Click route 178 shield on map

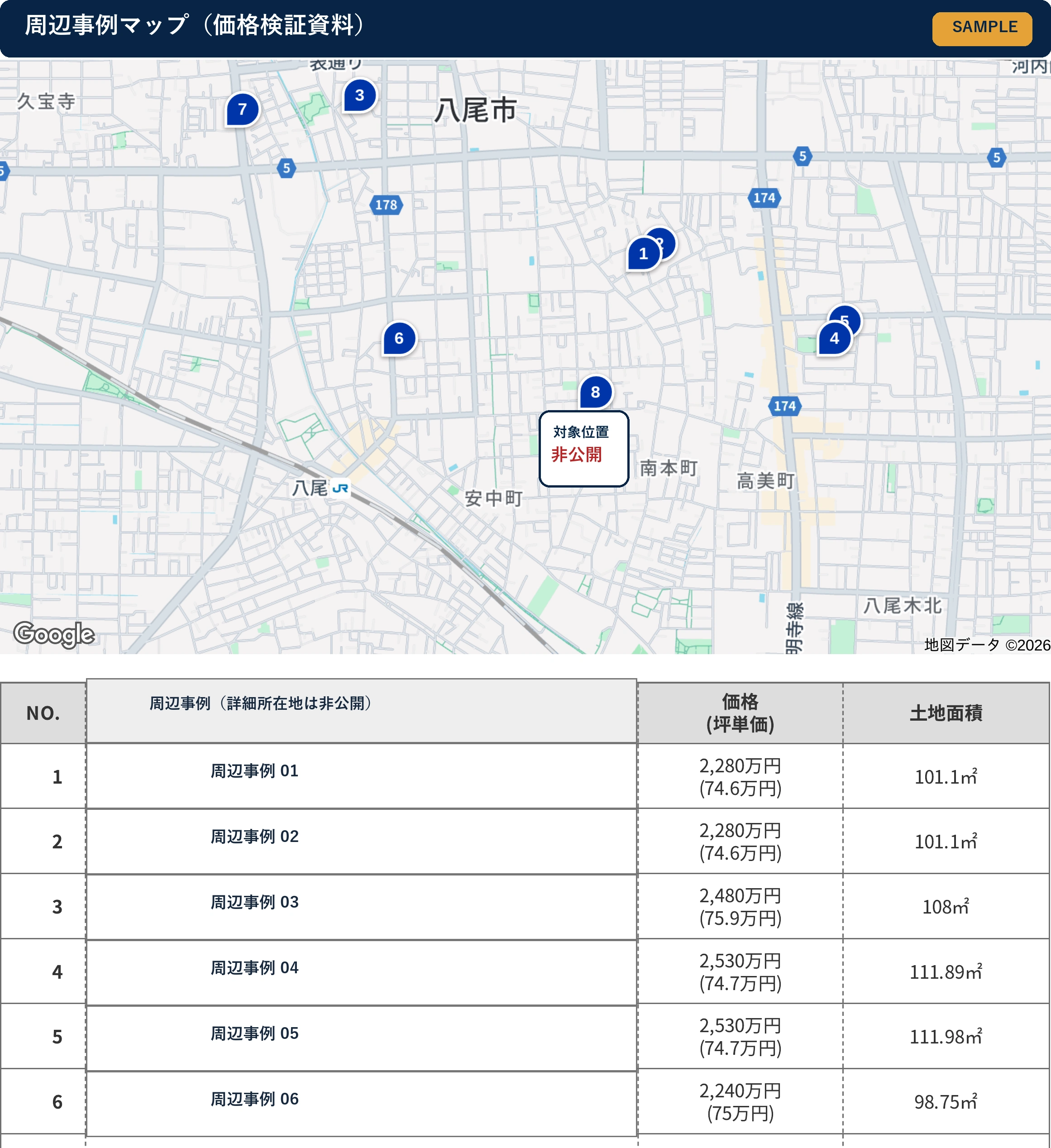click(x=386, y=205)
